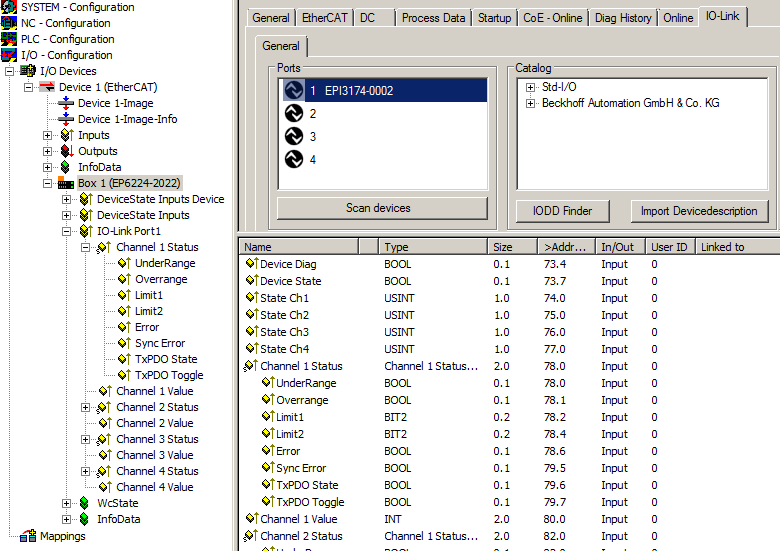Click the IO-Link port 3 icon
Screen dimensions: 780x551
(294, 136)
